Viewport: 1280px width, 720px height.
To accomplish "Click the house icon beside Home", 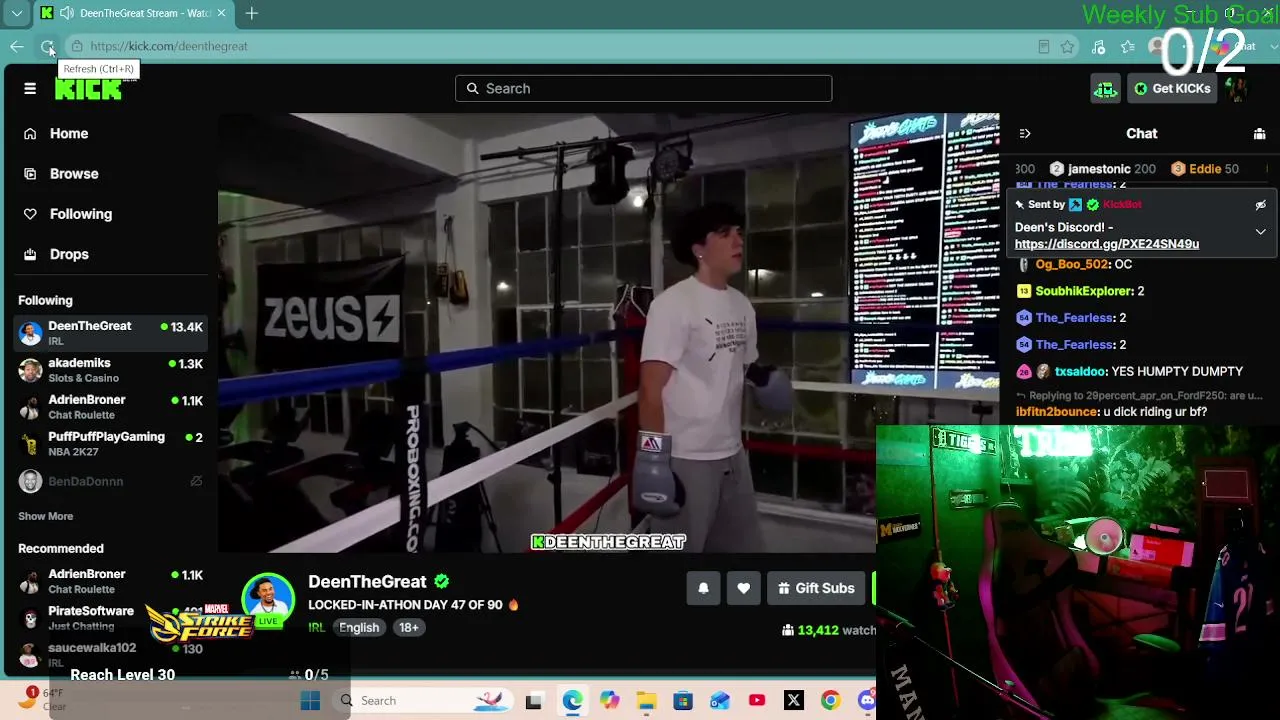I will tap(30, 134).
